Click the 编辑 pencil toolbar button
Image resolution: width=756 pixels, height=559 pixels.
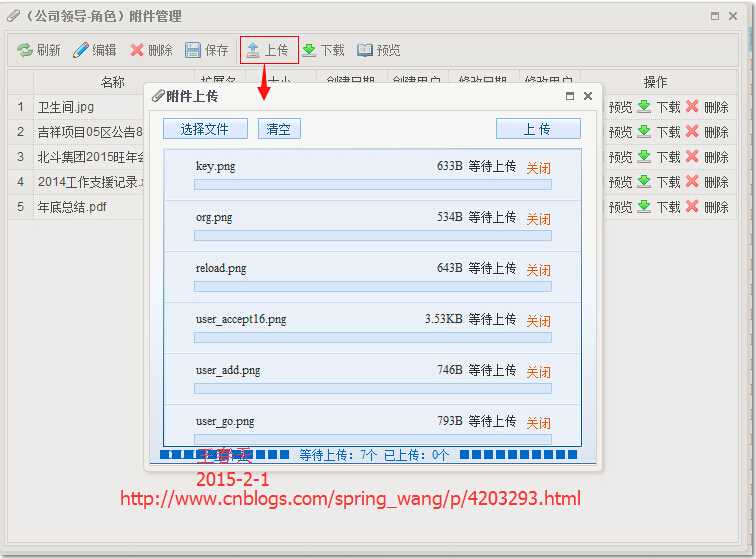94,50
